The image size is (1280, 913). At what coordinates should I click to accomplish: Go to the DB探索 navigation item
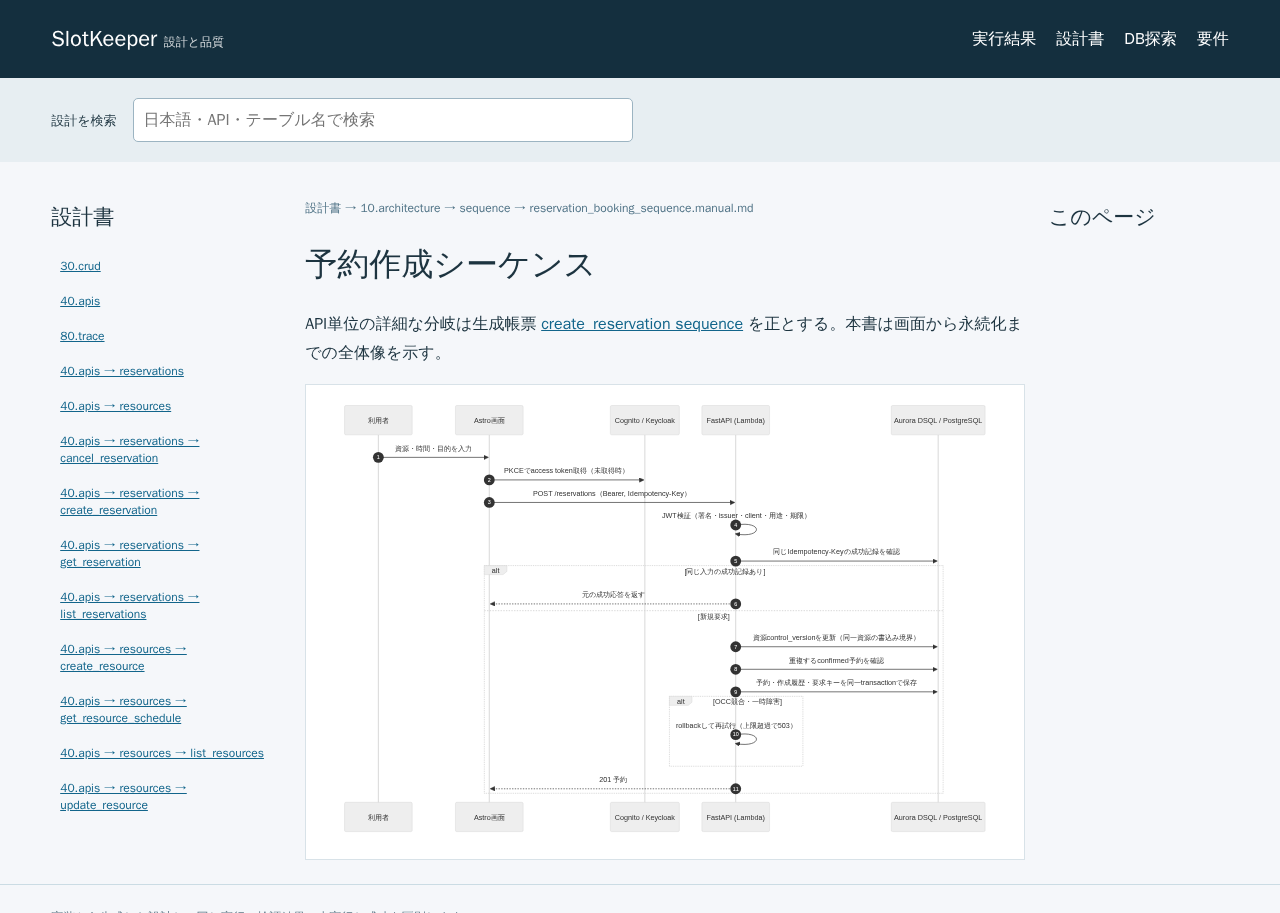(1150, 39)
